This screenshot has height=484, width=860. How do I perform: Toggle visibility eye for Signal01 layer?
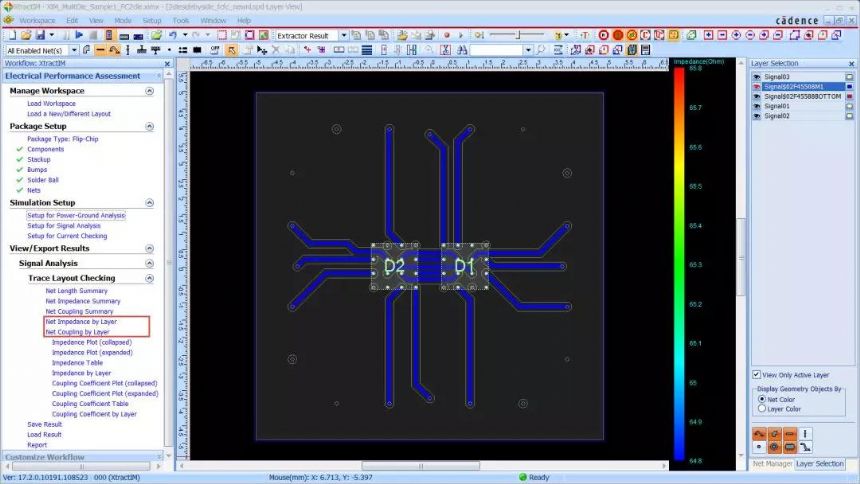(757, 106)
